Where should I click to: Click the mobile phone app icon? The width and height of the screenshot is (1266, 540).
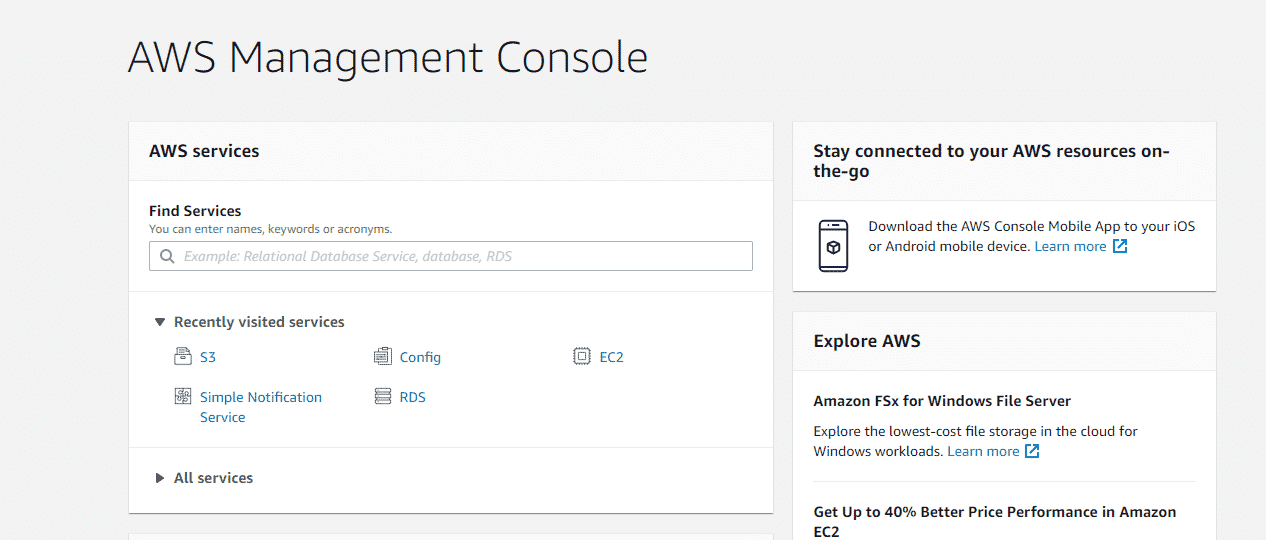pyautogui.click(x=833, y=246)
